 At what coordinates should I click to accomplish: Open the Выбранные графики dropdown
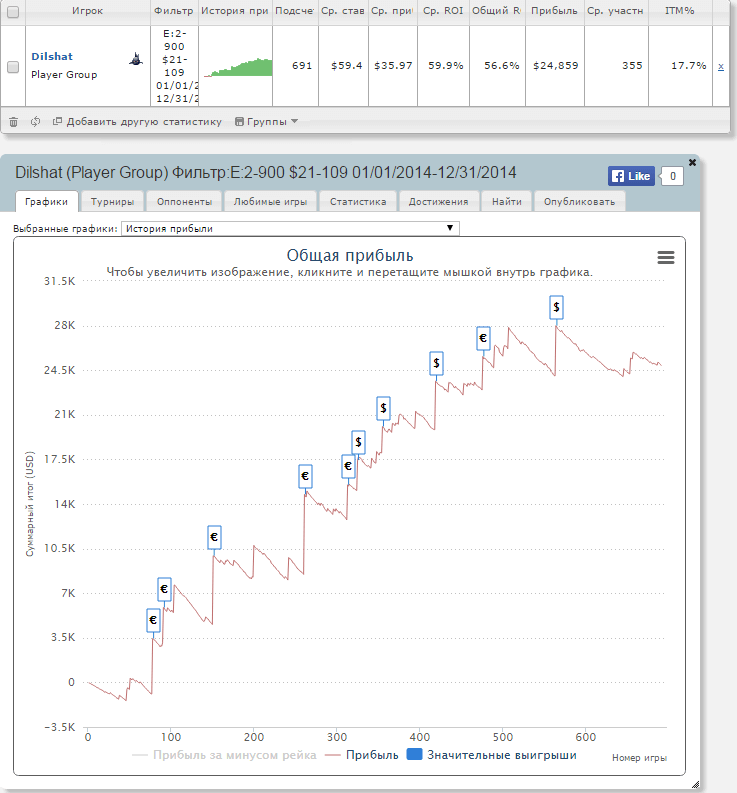click(290, 228)
